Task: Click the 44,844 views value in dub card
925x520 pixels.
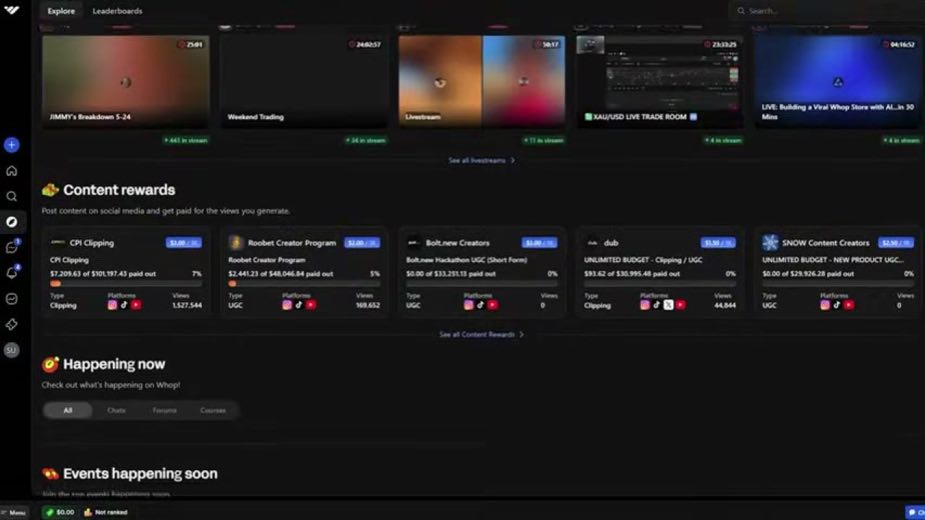Action: 724,305
